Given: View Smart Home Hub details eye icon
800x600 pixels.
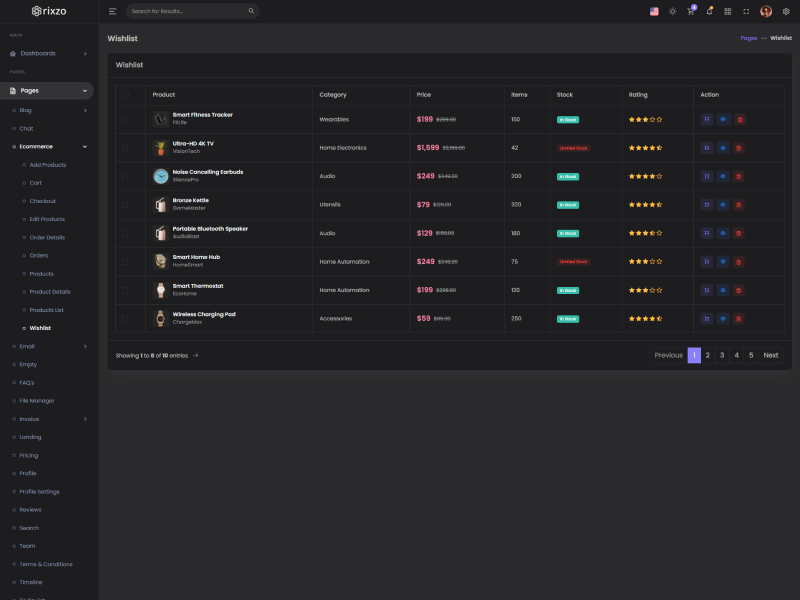Looking at the screenshot, I should (723, 262).
